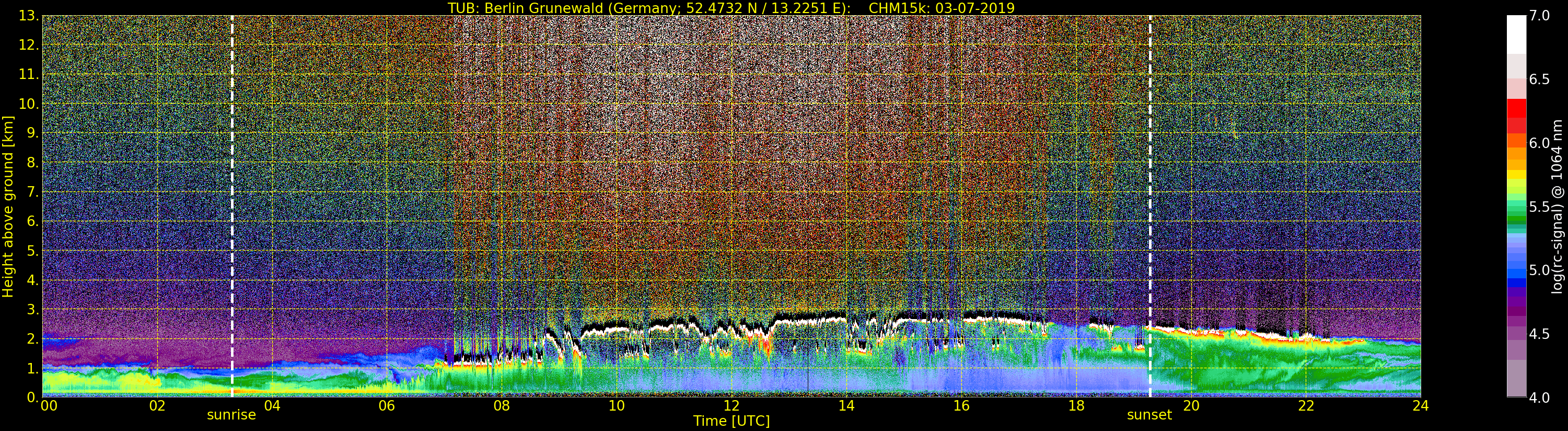Click the colorbar value '4.5'

pos(1539,334)
